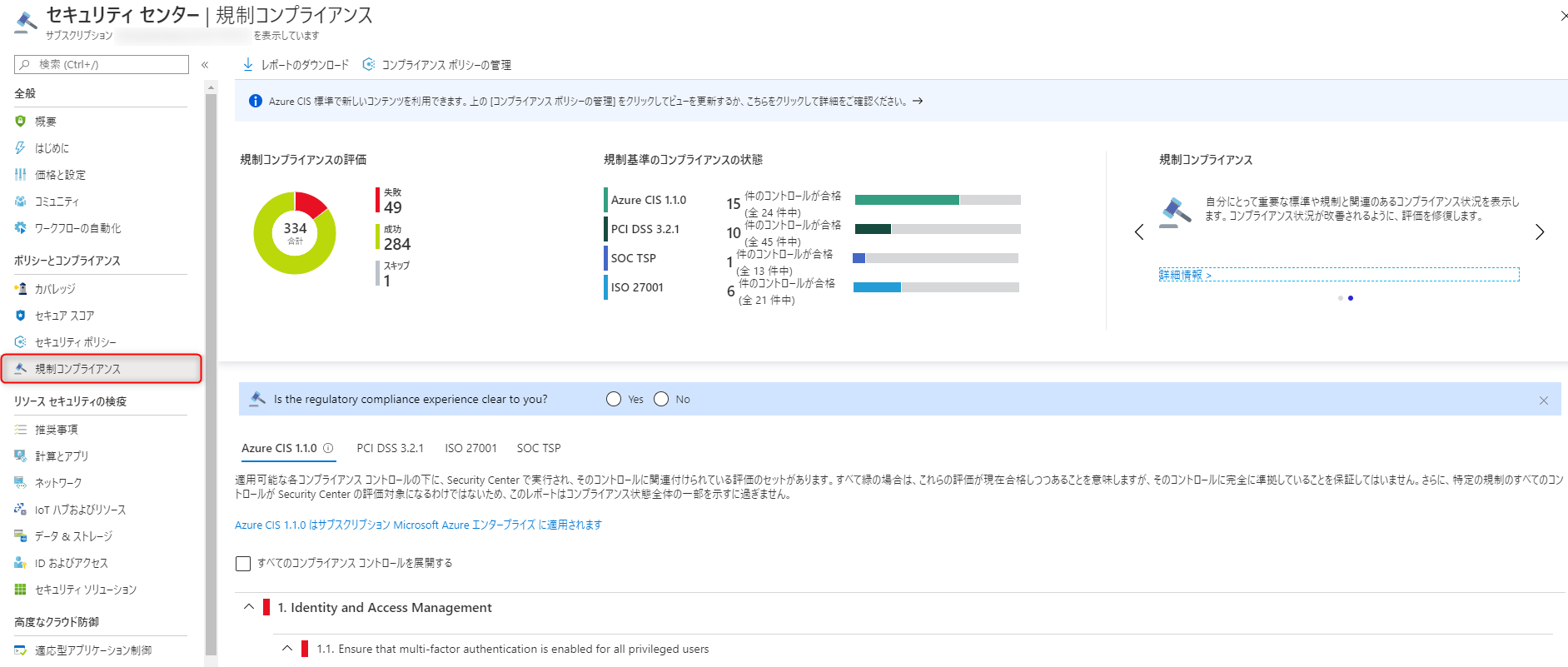Select No radio button in feedback bar
The width and height of the screenshot is (1568, 667).
(661, 399)
